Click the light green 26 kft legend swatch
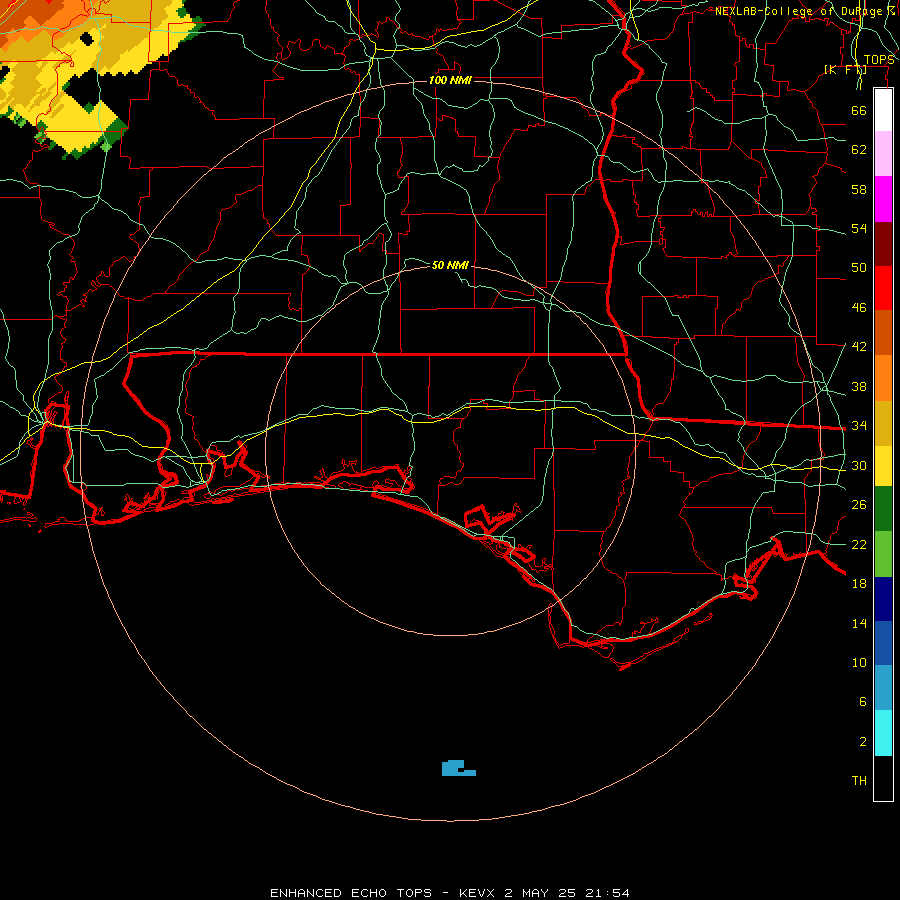Viewport: 900px width, 900px height. (x=883, y=554)
